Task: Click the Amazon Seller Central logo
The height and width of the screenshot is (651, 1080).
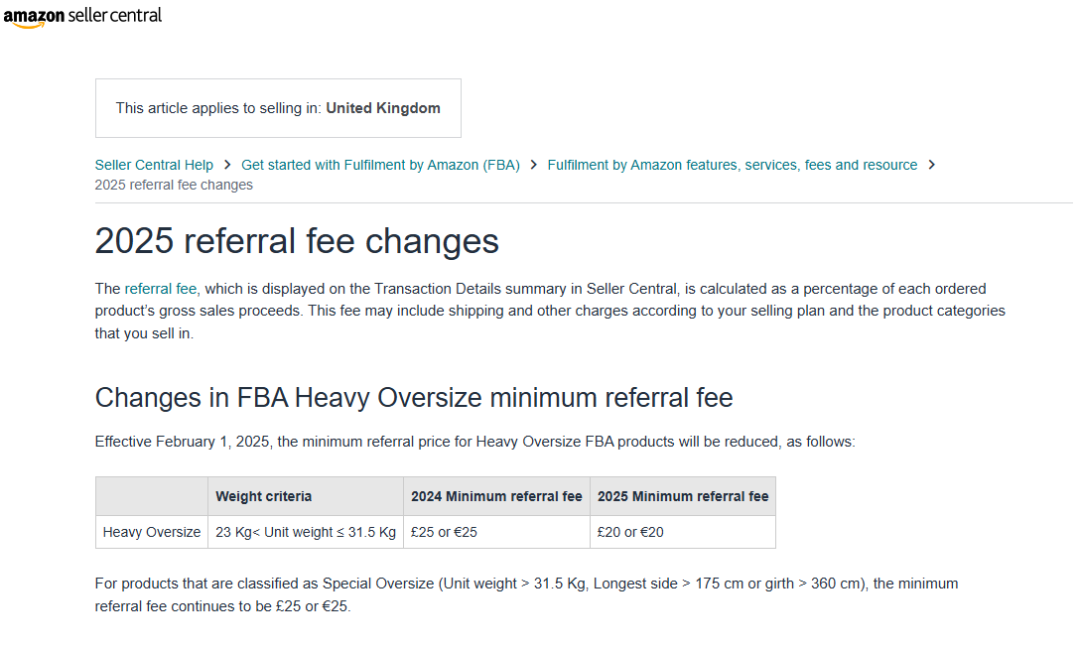Action: tap(82, 16)
